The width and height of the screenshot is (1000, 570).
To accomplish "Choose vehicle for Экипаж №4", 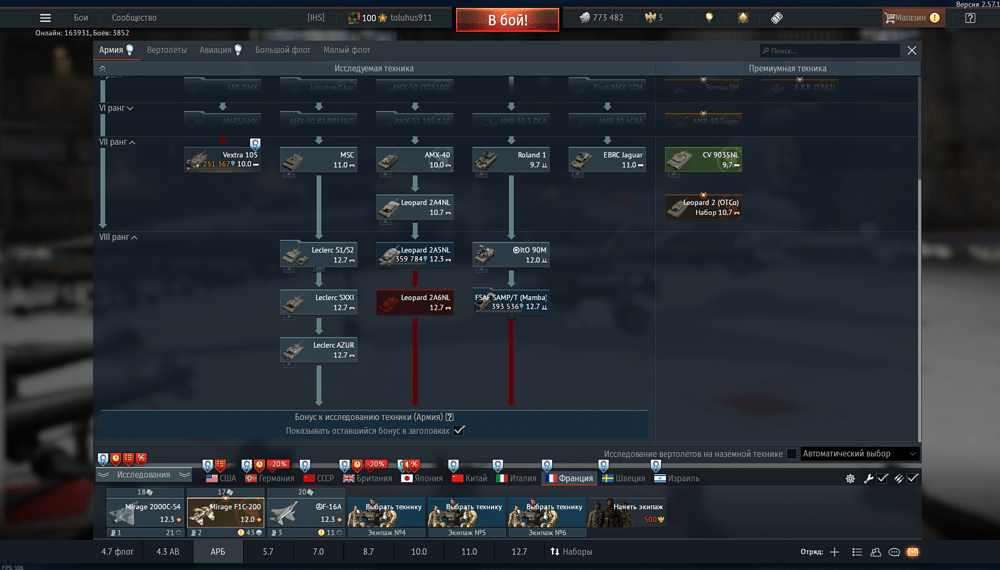I will pos(386,517).
